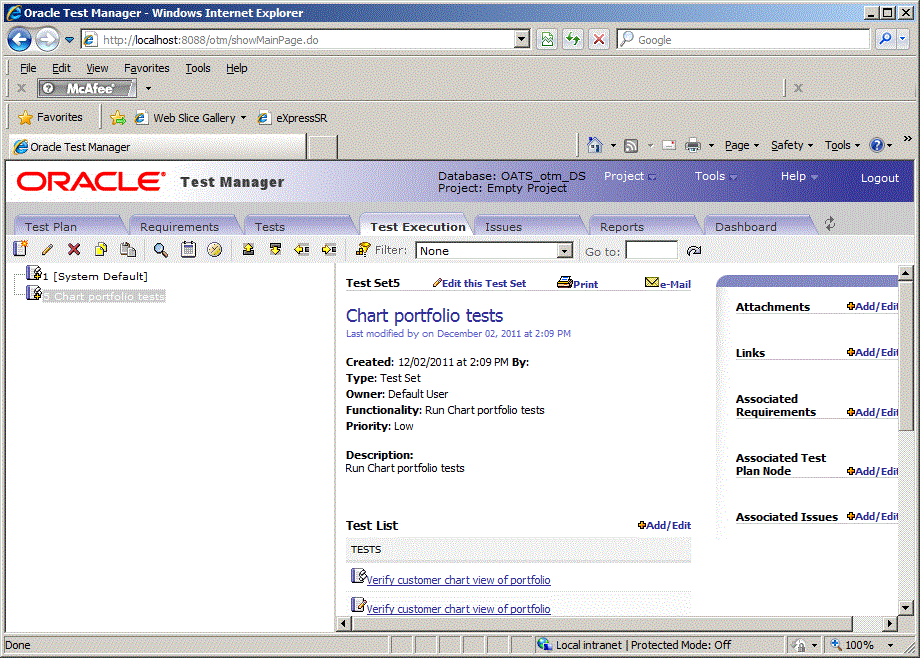This screenshot has width=920, height=658.
Task: Click the Google search magnifier button
Action: click(885, 39)
